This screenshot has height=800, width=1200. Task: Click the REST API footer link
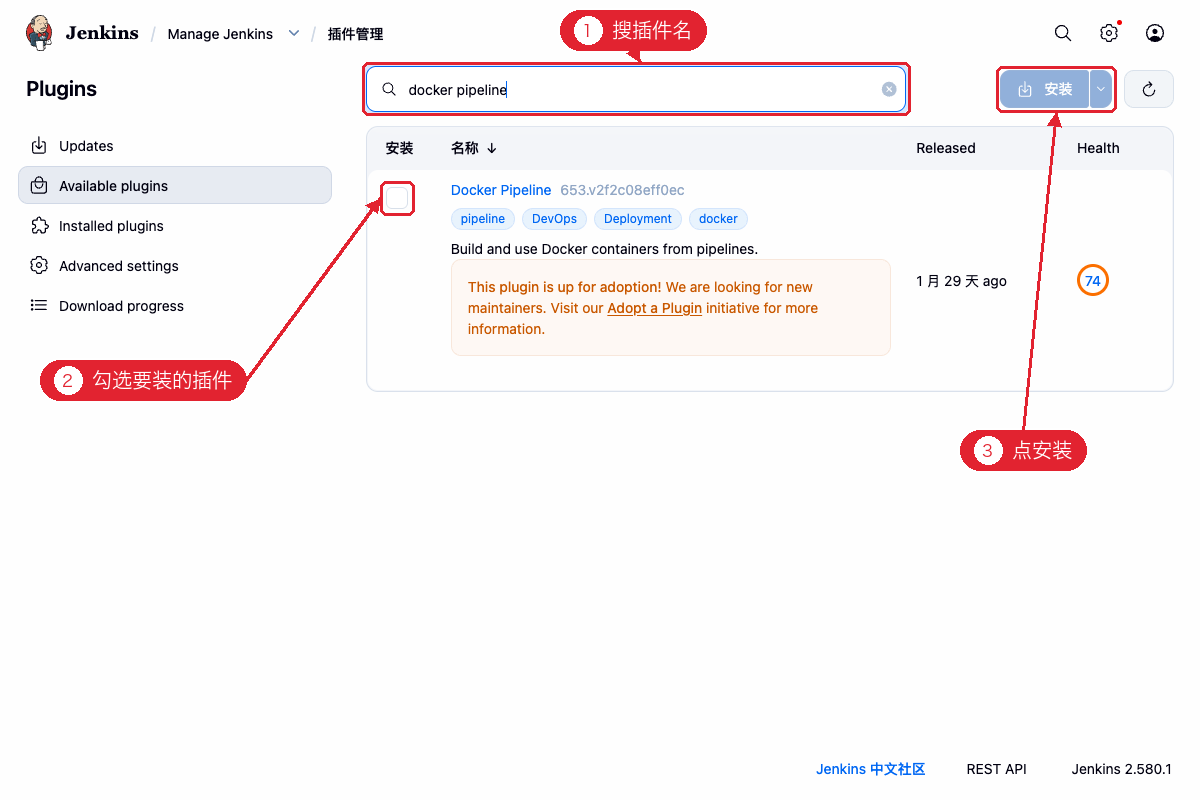coord(996,769)
